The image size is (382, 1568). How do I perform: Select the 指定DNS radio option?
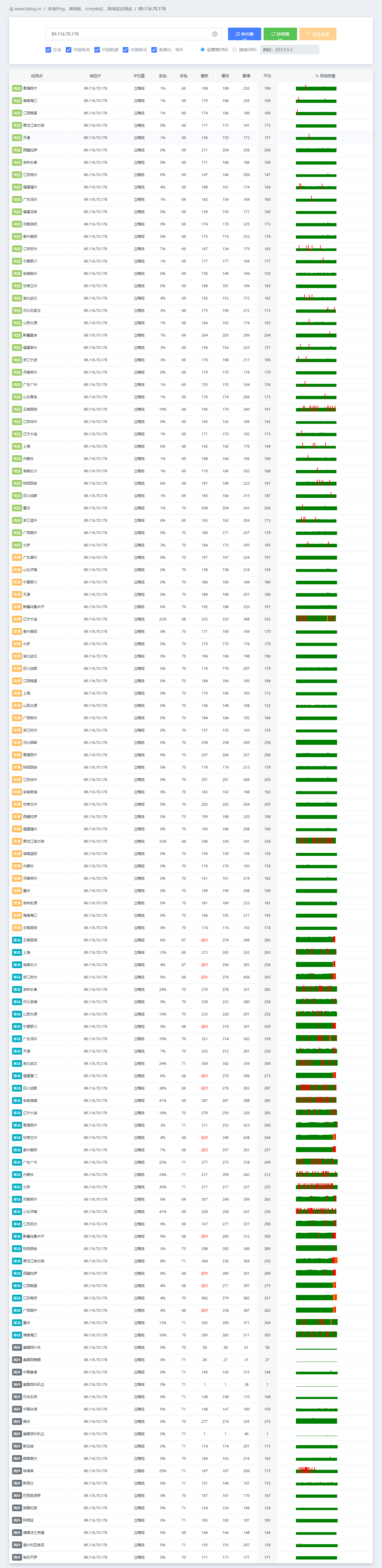[x=235, y=50]
